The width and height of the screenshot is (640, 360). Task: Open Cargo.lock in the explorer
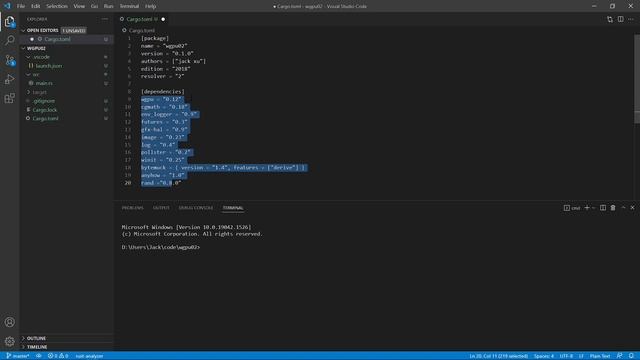(x=45, y=110)
